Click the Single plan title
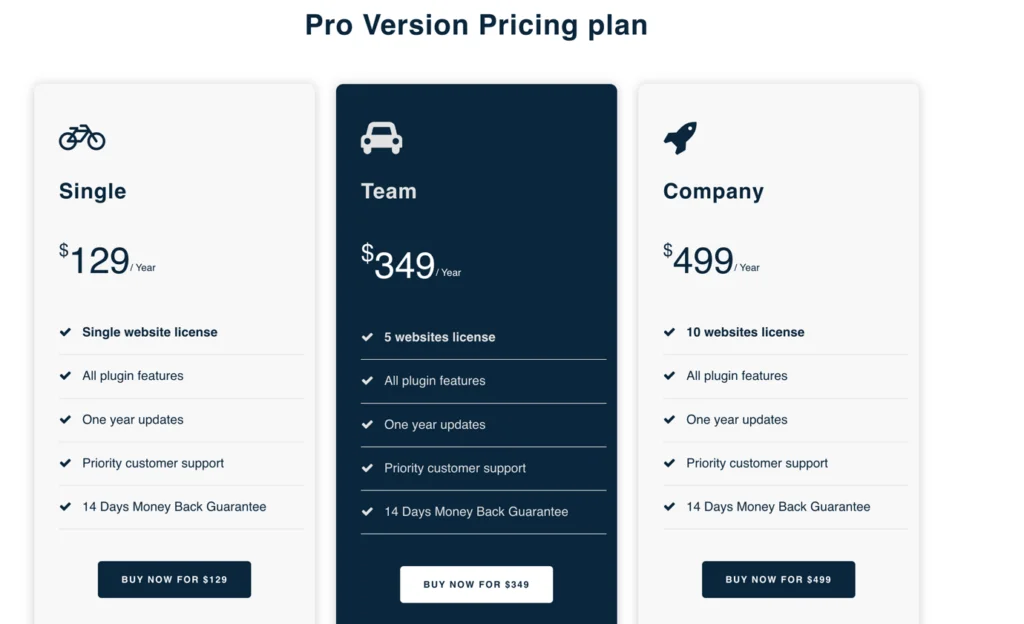Screen dimensions: 1024x624 point(93,191)
